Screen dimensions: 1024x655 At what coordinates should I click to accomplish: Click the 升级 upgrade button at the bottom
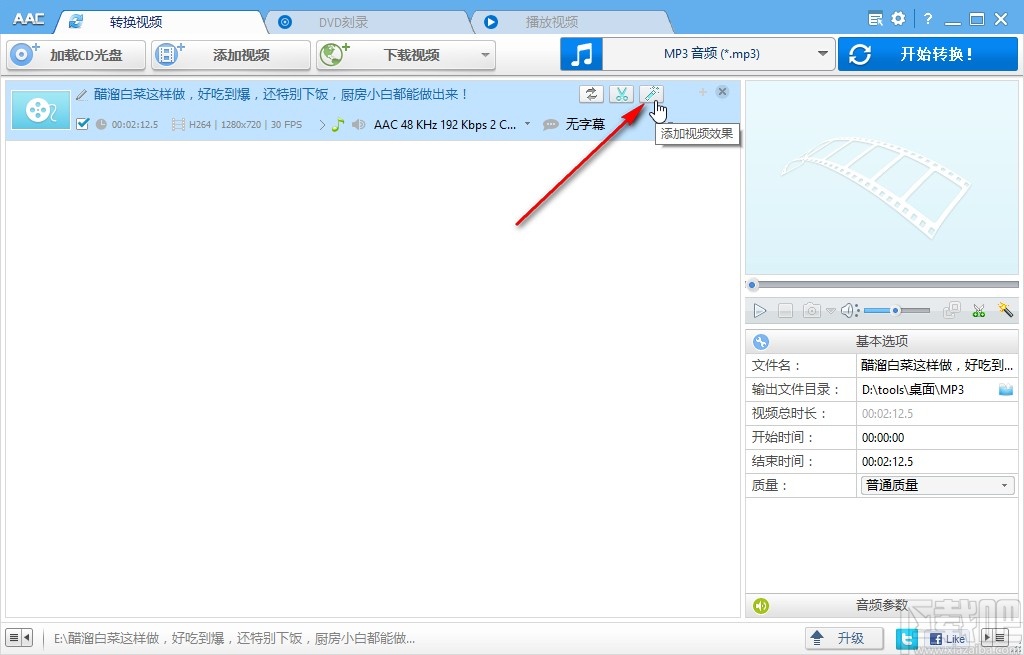tap(843, 637)
